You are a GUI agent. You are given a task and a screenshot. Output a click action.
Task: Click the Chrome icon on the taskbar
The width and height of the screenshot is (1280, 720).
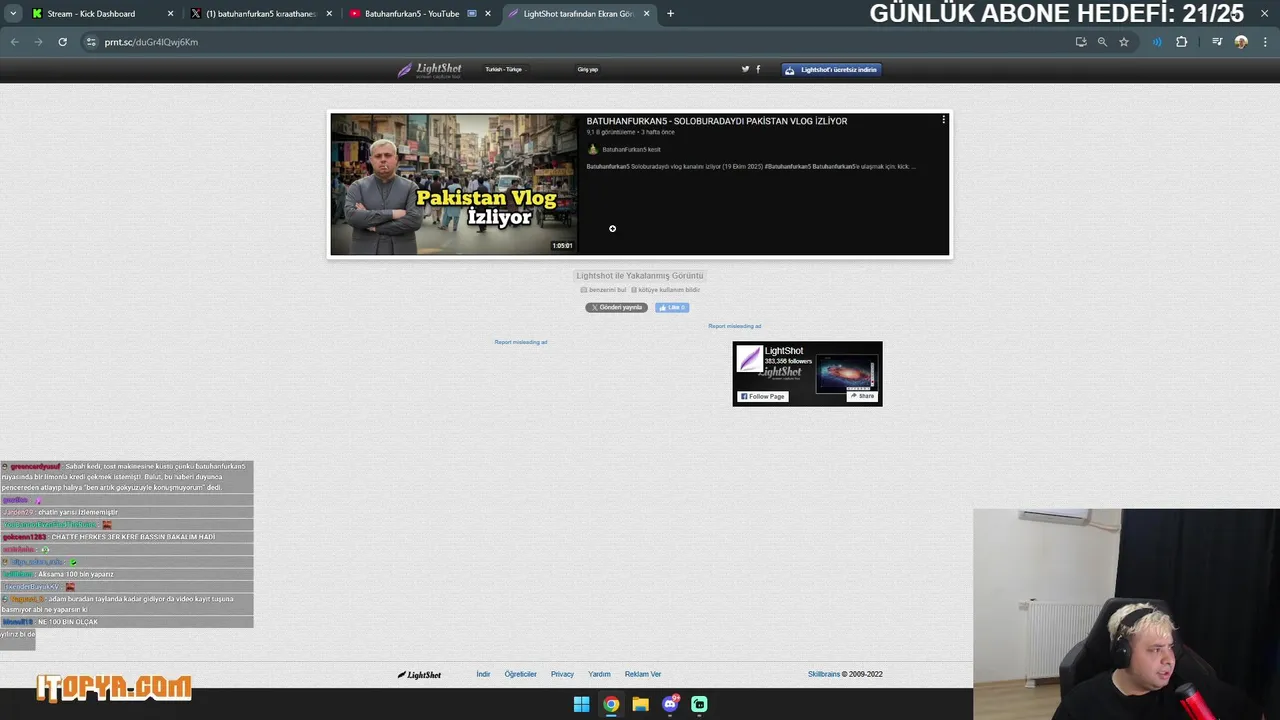tap(611, 704)
